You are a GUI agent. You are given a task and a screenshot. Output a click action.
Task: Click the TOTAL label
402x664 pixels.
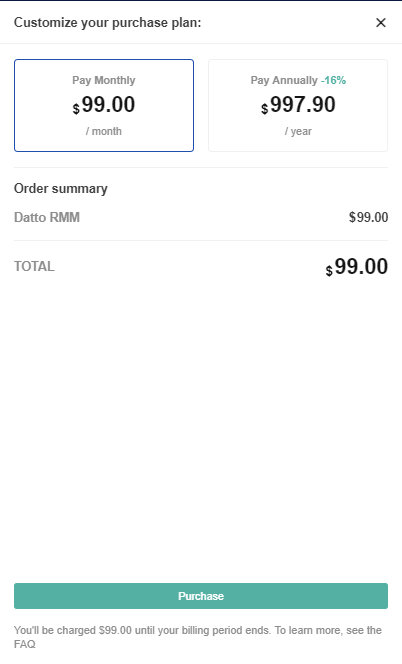coord(34,266)
